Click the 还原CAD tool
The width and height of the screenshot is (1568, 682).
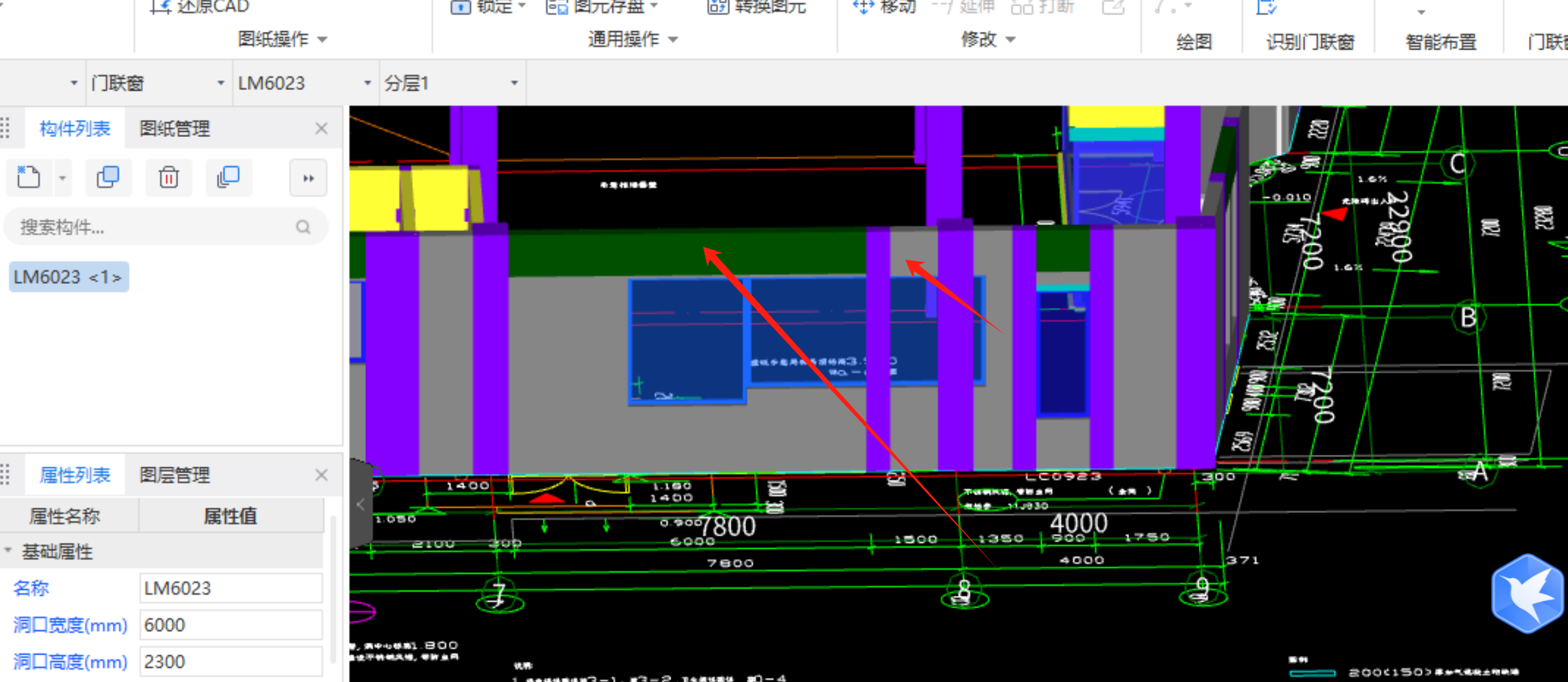pos(199,7)
